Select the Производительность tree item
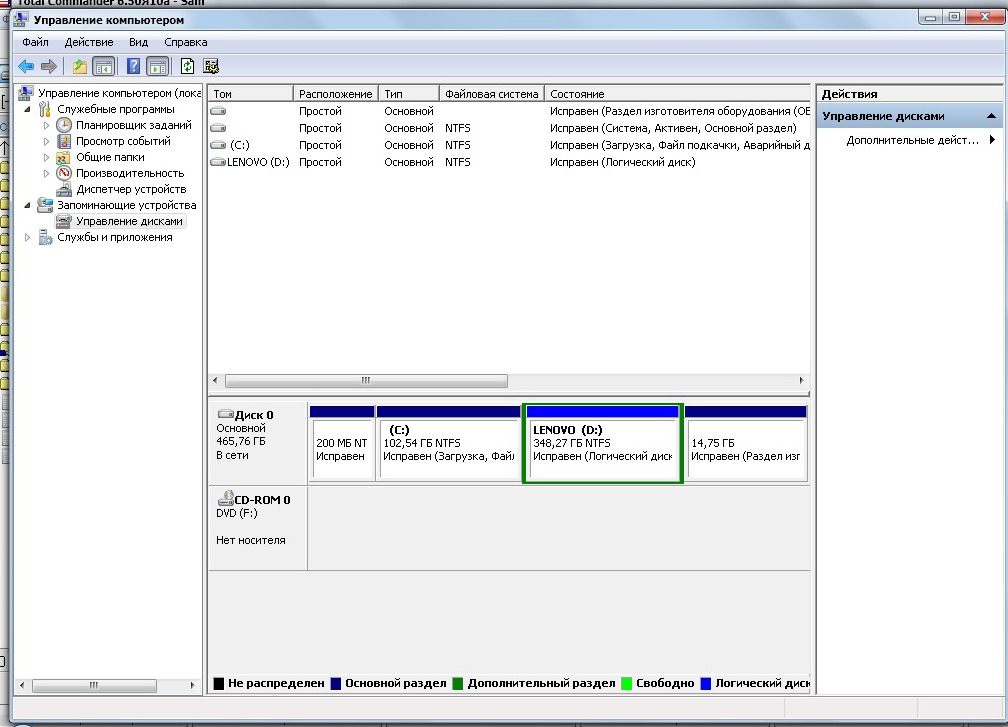Screen dimensions: 1008x727 tap(129, 173)
